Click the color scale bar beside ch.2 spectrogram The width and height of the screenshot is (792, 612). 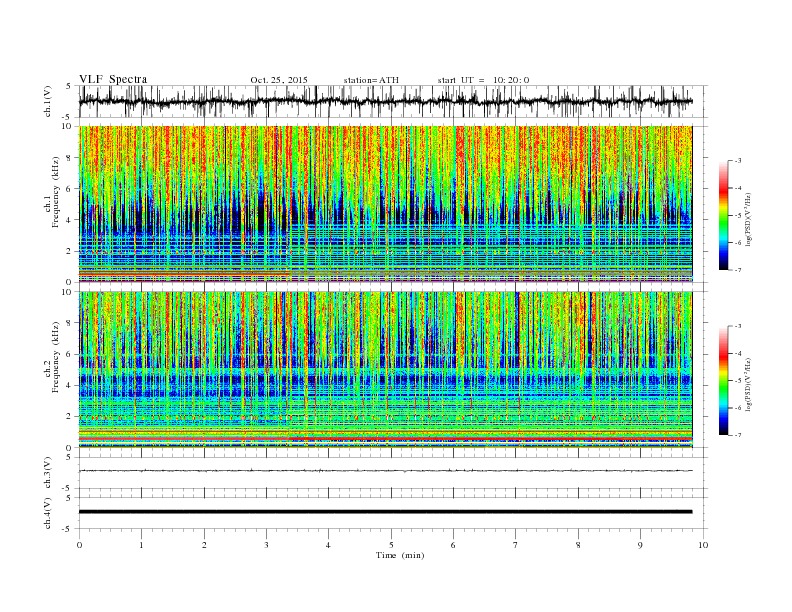pos(723,381)
